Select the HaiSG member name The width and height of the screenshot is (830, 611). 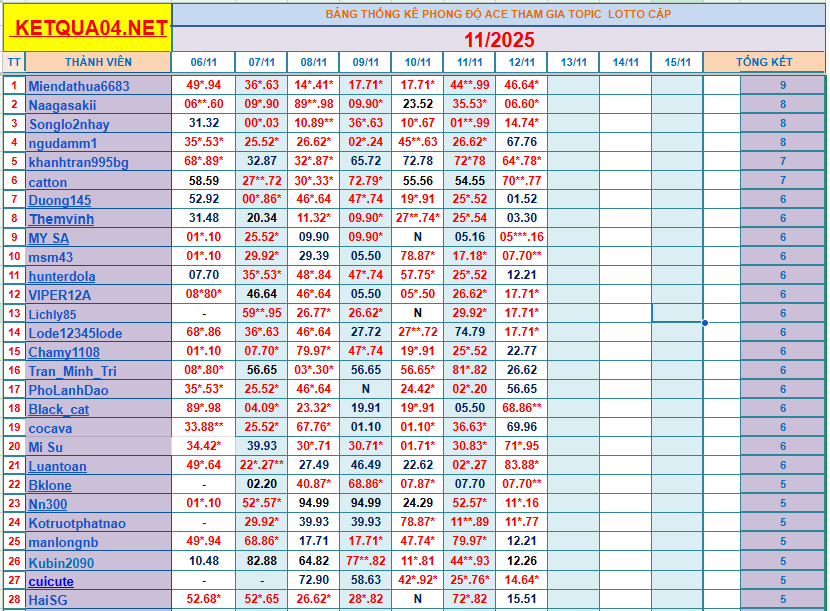click(x=48, y=600)
